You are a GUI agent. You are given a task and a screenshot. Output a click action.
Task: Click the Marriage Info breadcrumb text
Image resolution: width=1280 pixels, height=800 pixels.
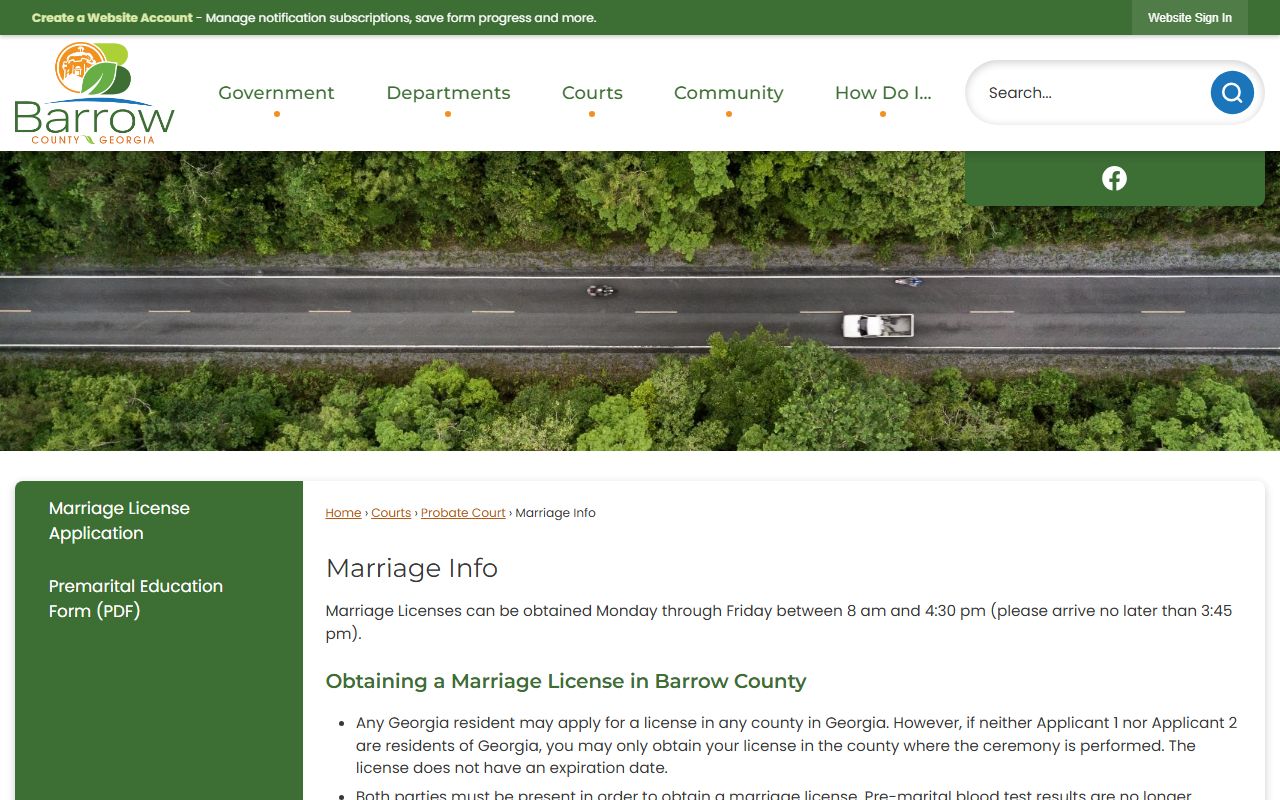(x=555, y=513)
